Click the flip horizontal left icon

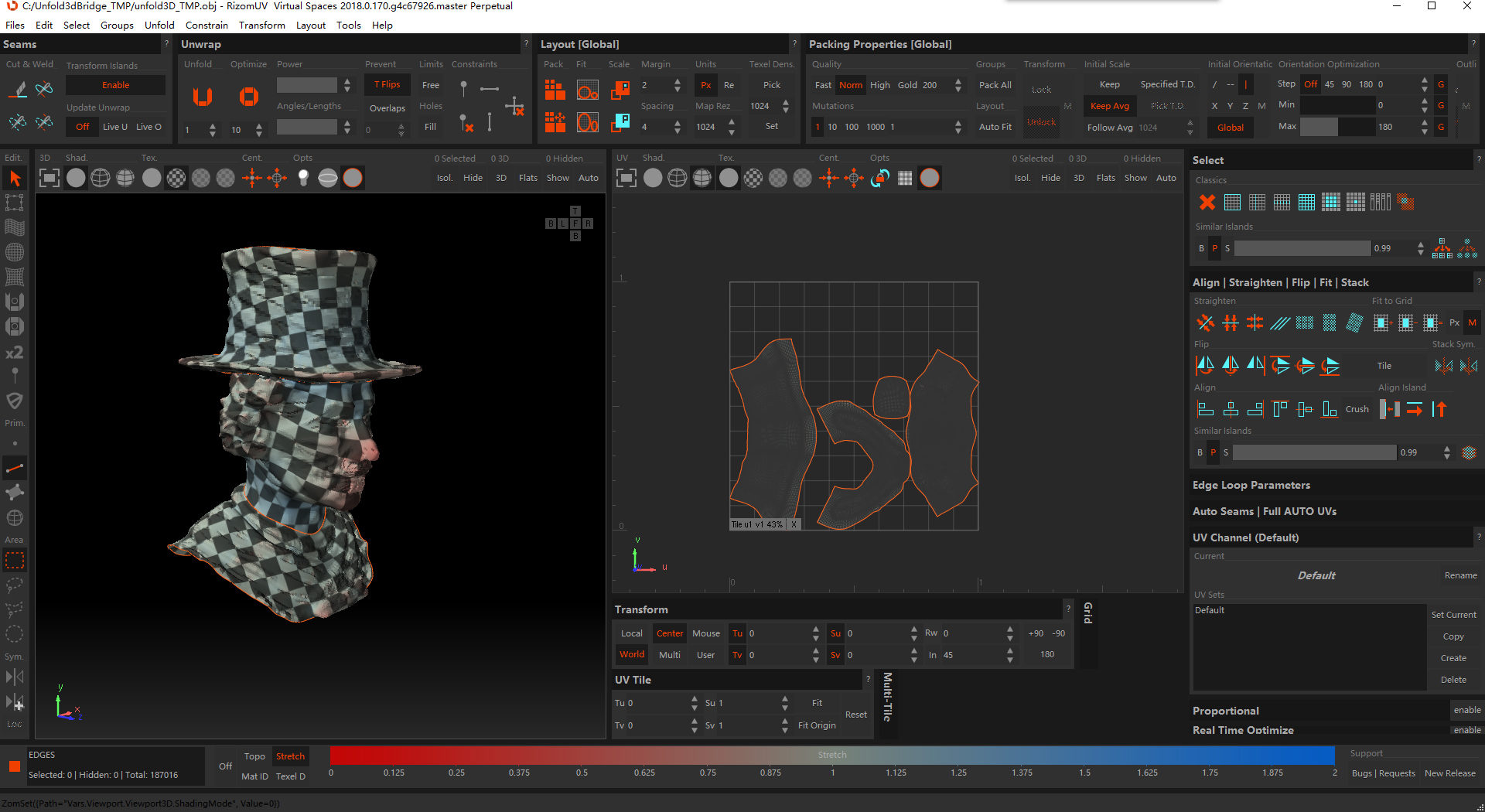pyautogui.click(x=1205, y=365)
